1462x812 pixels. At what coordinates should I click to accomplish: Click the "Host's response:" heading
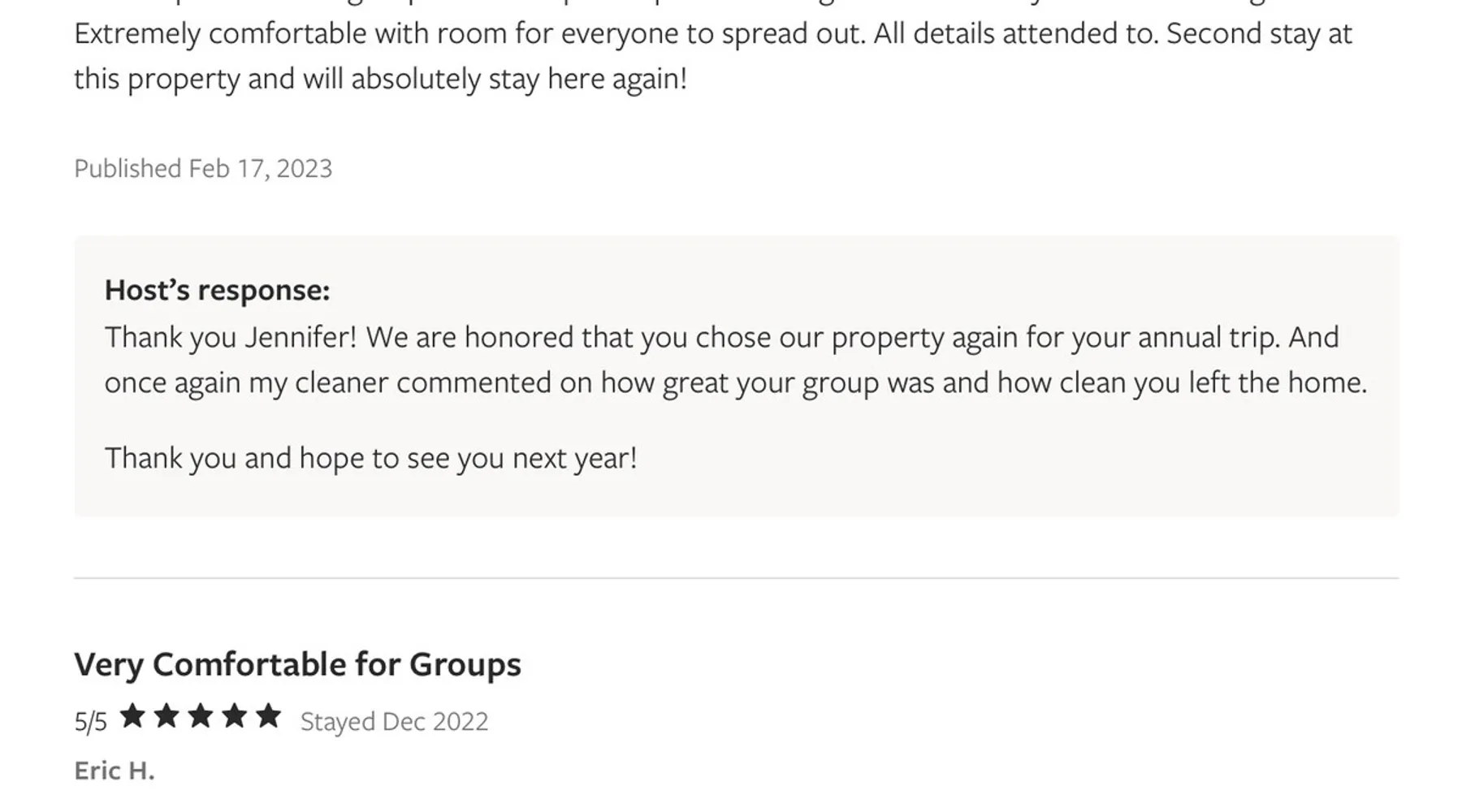pos(217,290)
